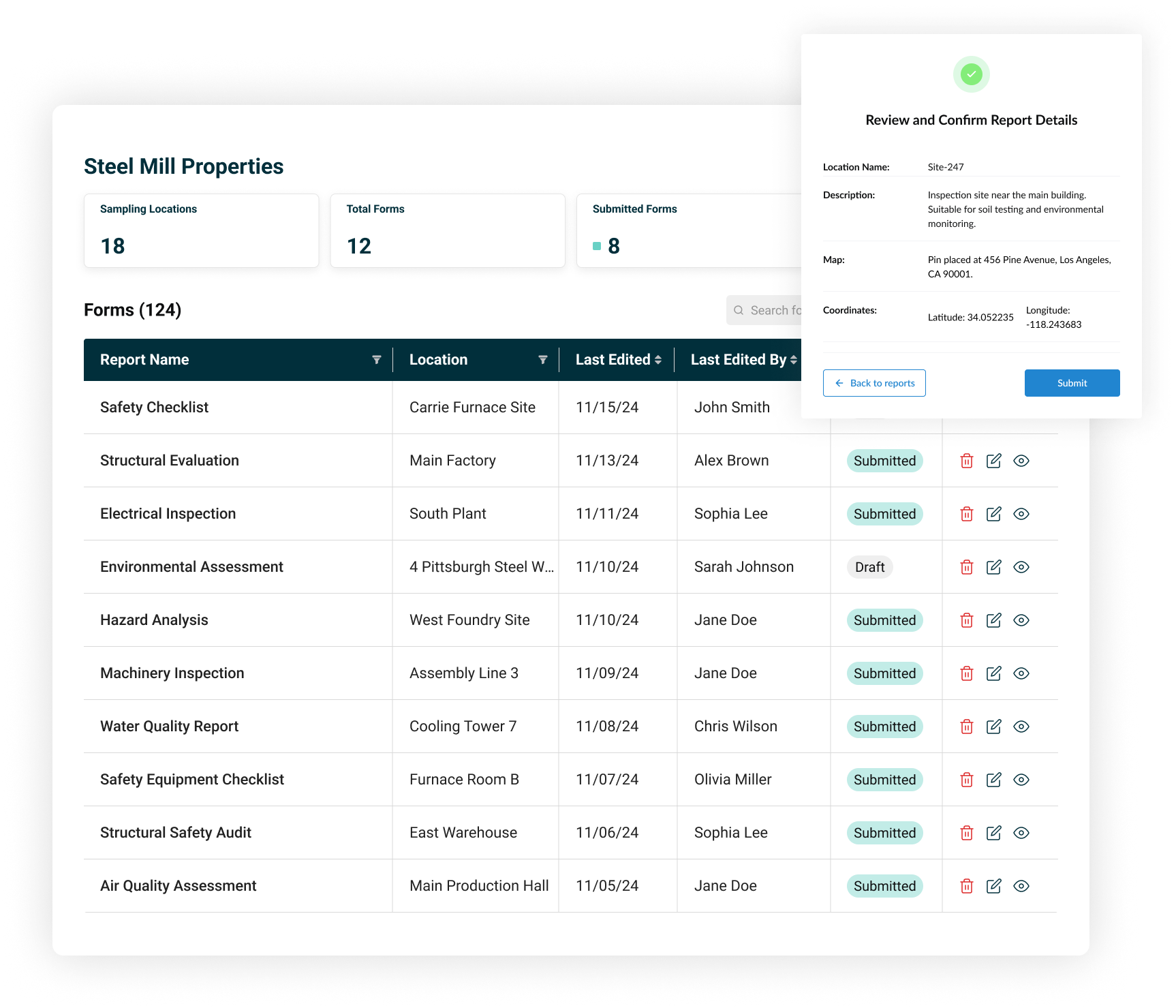Open the Report Name column filter
Screen dimensions: 1176x1008
(376, 360)
